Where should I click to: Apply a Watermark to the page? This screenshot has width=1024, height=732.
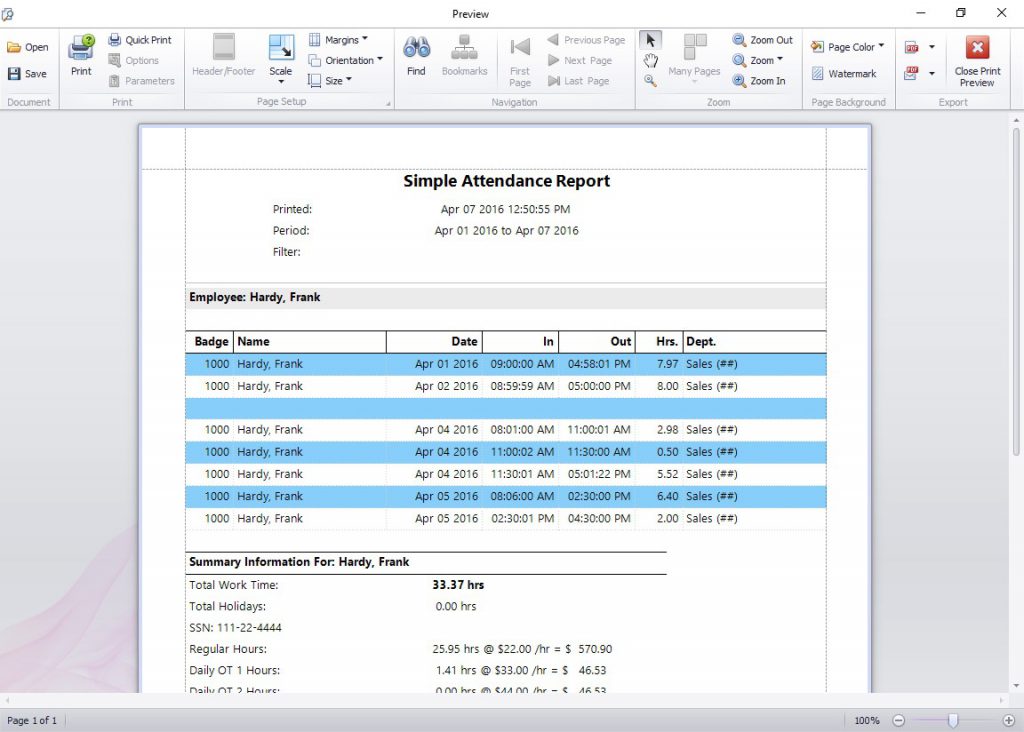click(x=847, y=74)
